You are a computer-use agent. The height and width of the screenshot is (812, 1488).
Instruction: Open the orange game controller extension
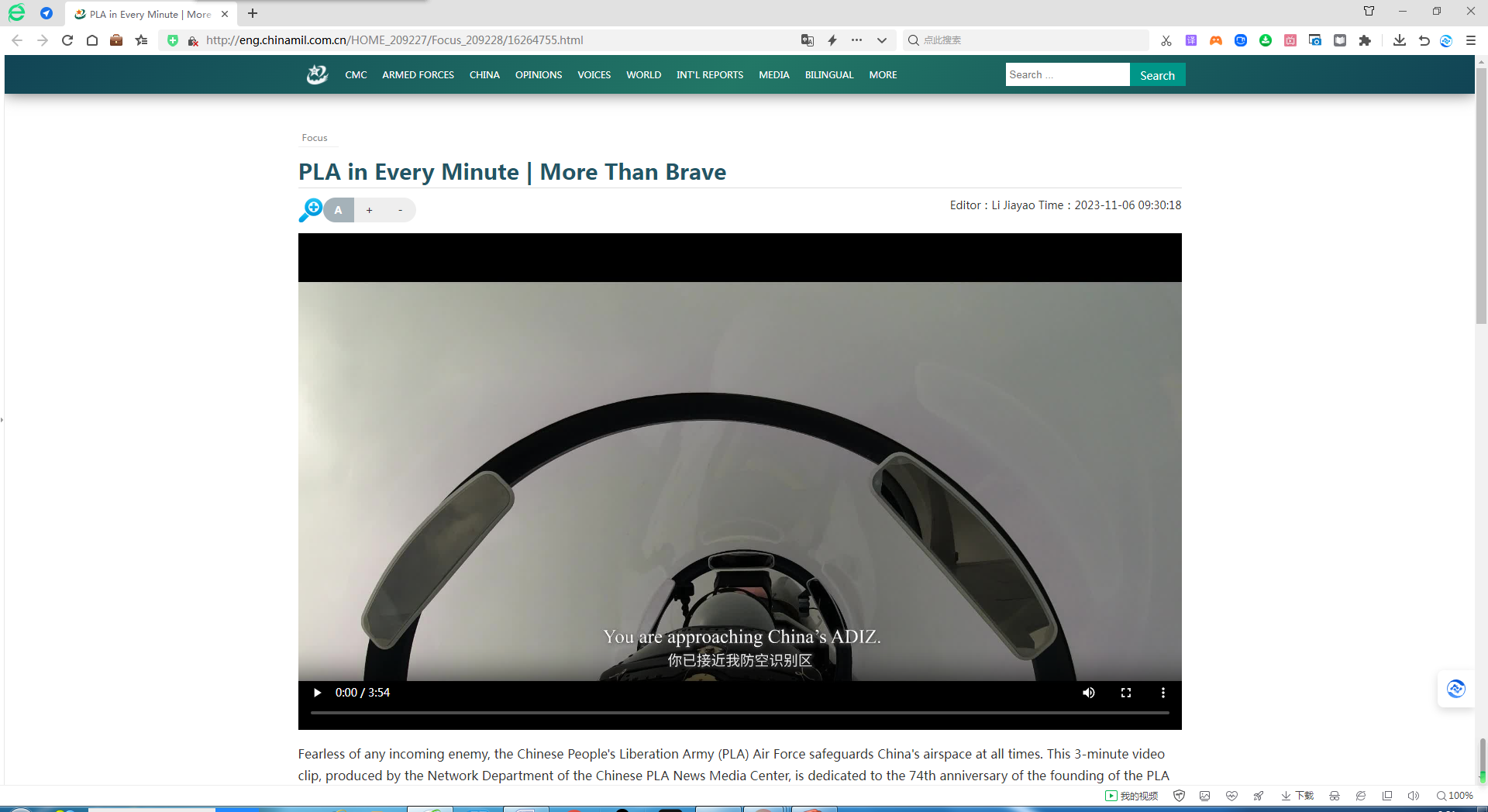1216,40
